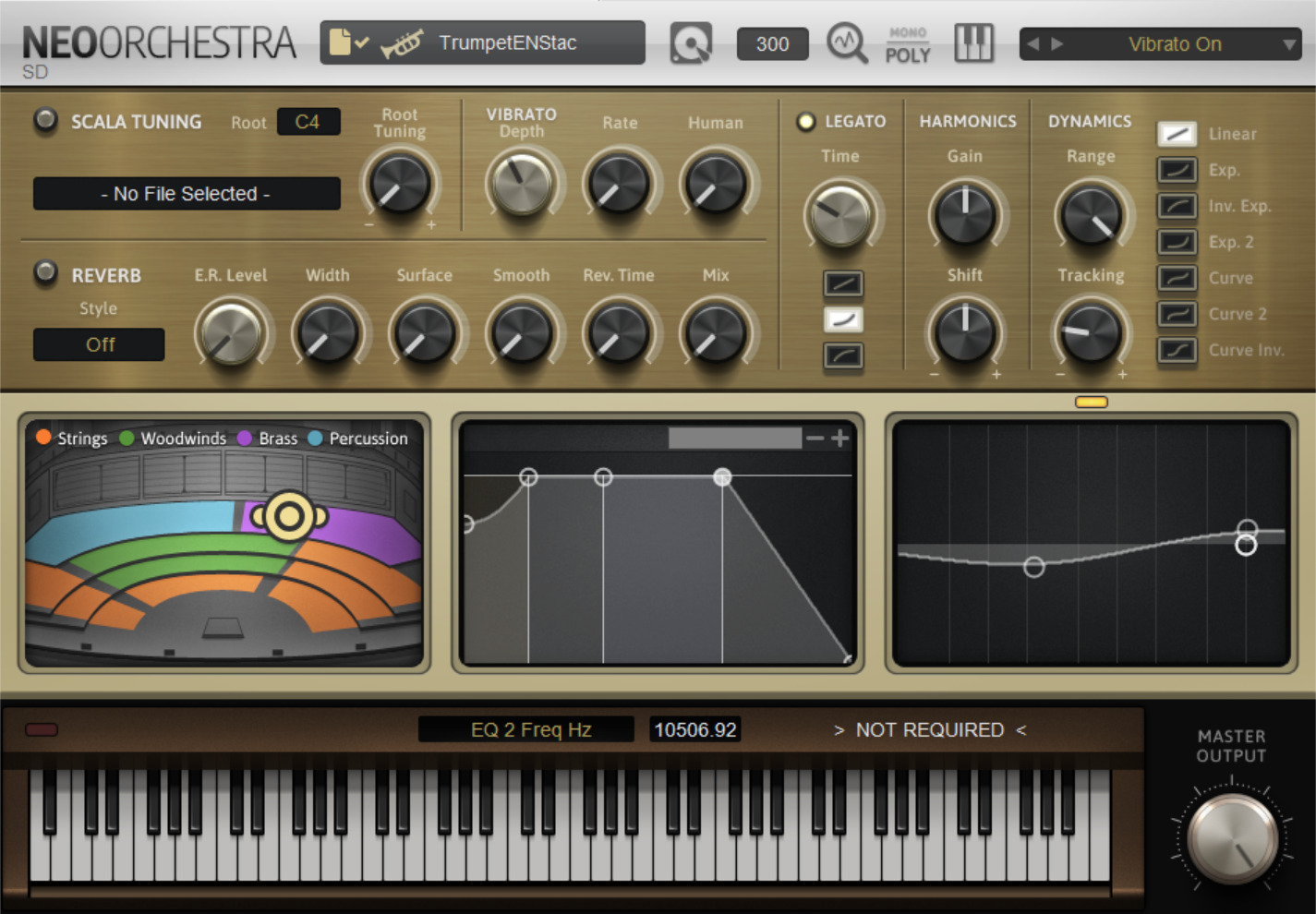The height and width of the screenshot is (914, 1316).
Task: Click the Brass purple legend dot
Action: tap(245, 438)
